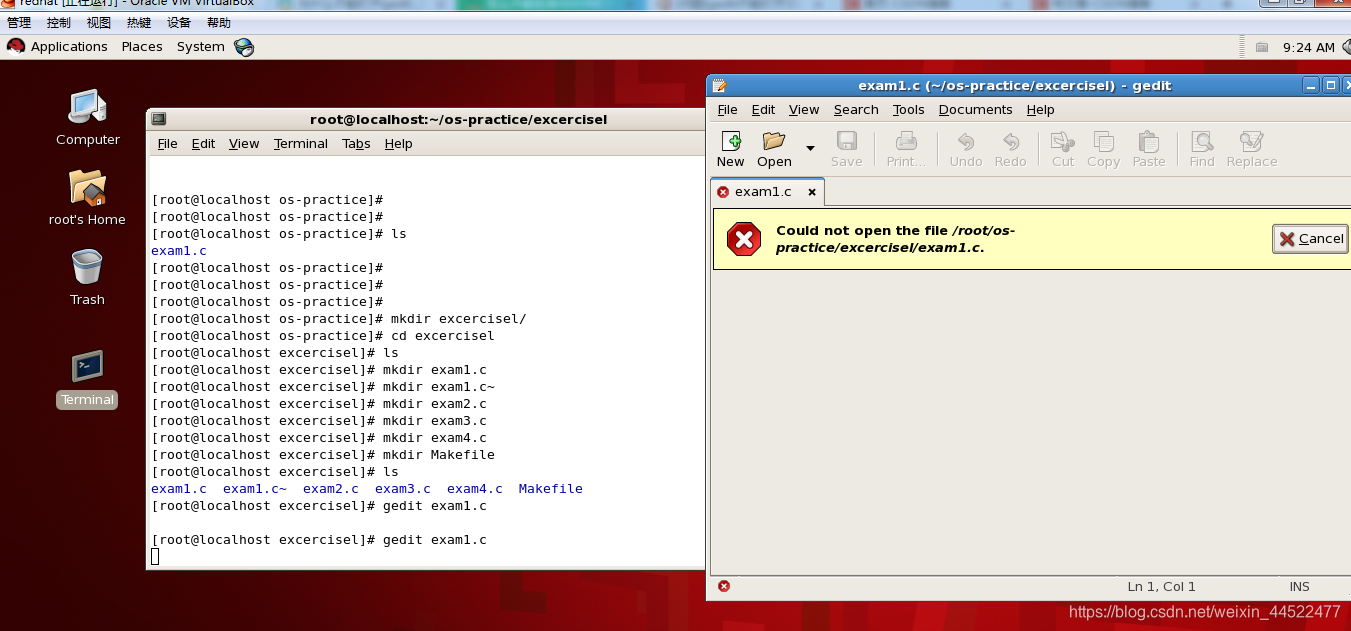Open the Places menu in GNOME panel
This screenshot has height=631, width=1351.
(142, 47)
